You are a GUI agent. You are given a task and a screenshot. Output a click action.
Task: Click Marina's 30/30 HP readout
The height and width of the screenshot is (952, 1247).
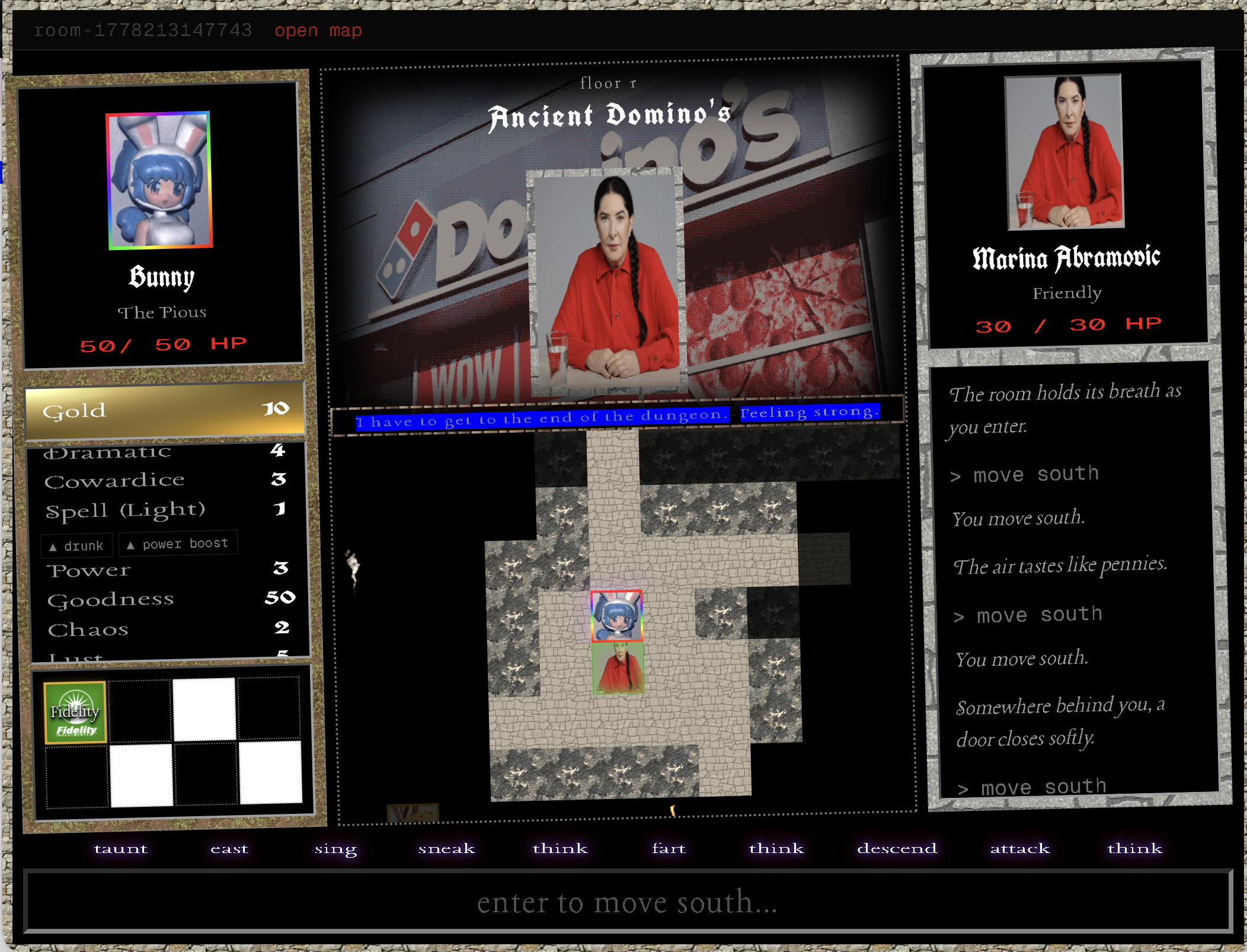pyautogui.click(x=1069, y=325)
